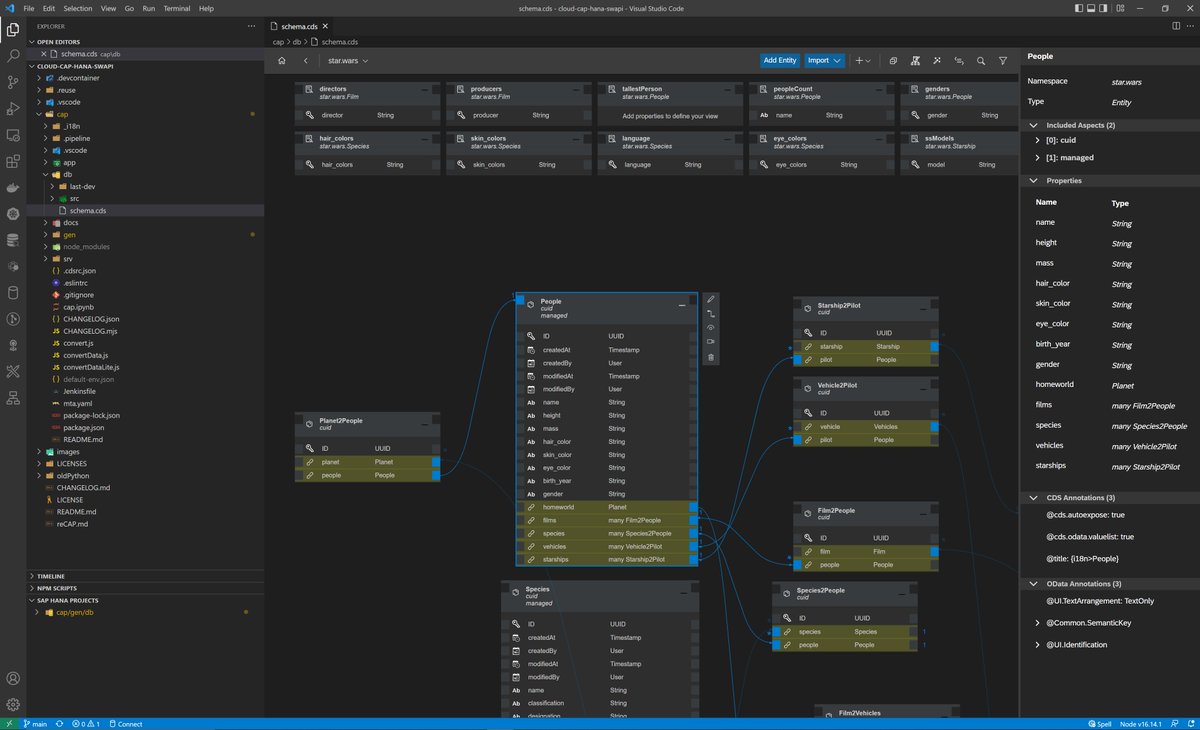Viewport: 1200px width, 730px height.
Task: Collapse the Included Aspects section
Action: coord(1034,125)
